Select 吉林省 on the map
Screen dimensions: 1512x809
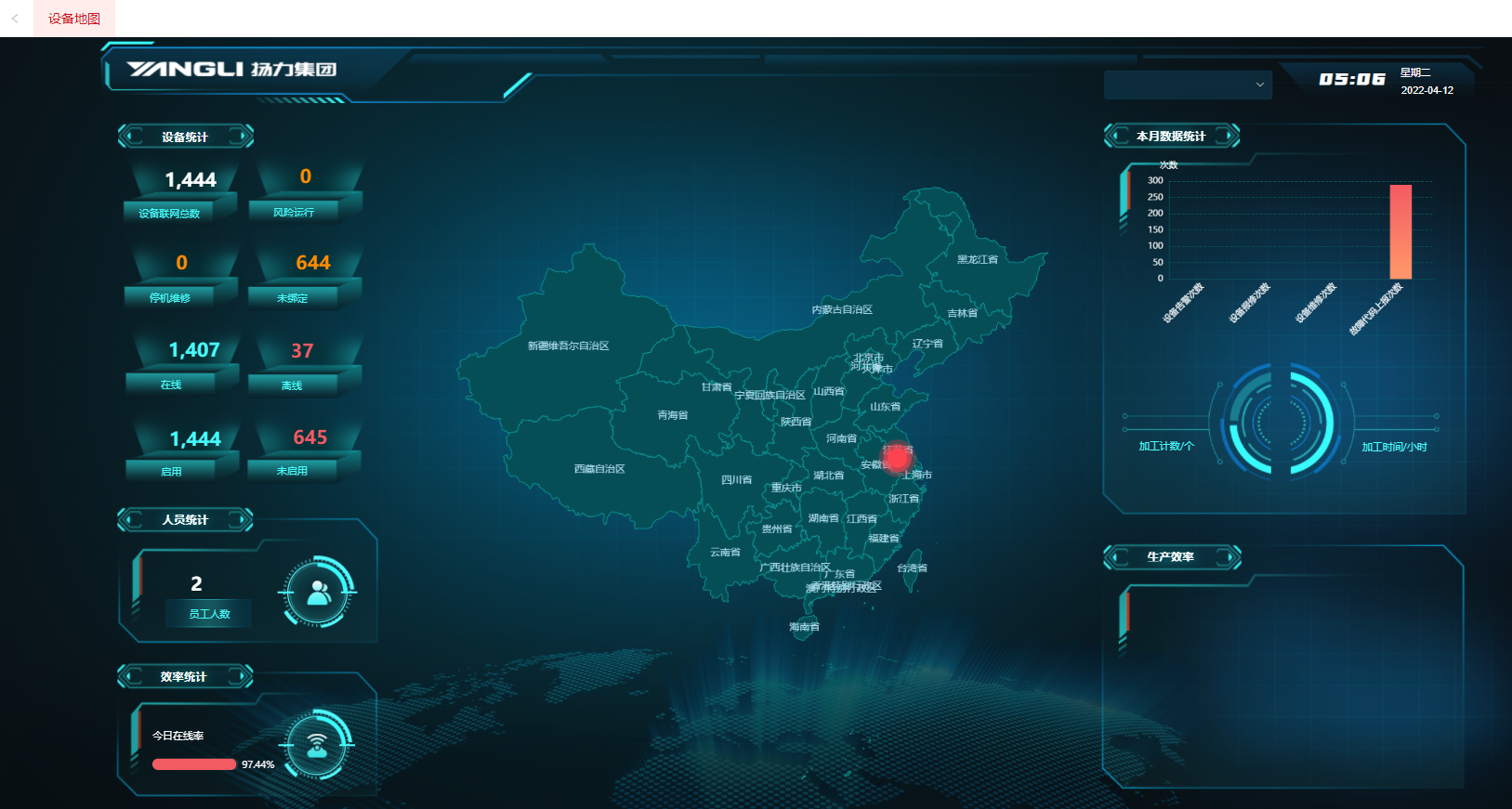click(x=963, y=313)
